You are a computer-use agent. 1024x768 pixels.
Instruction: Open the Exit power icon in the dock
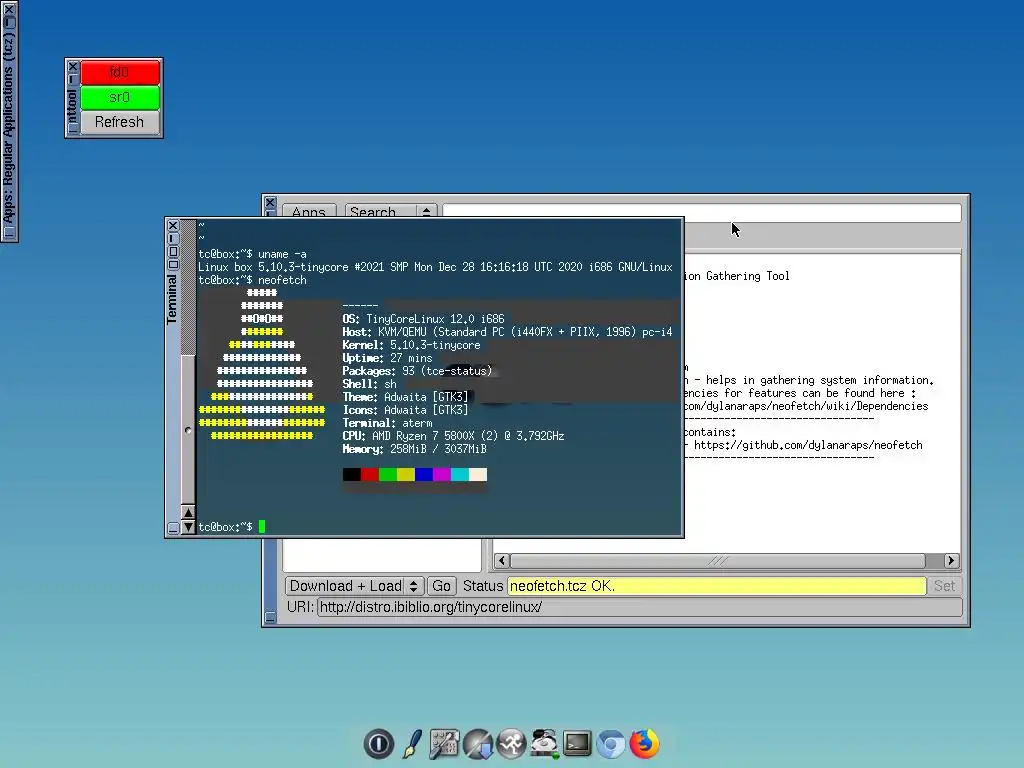(379, 744)
